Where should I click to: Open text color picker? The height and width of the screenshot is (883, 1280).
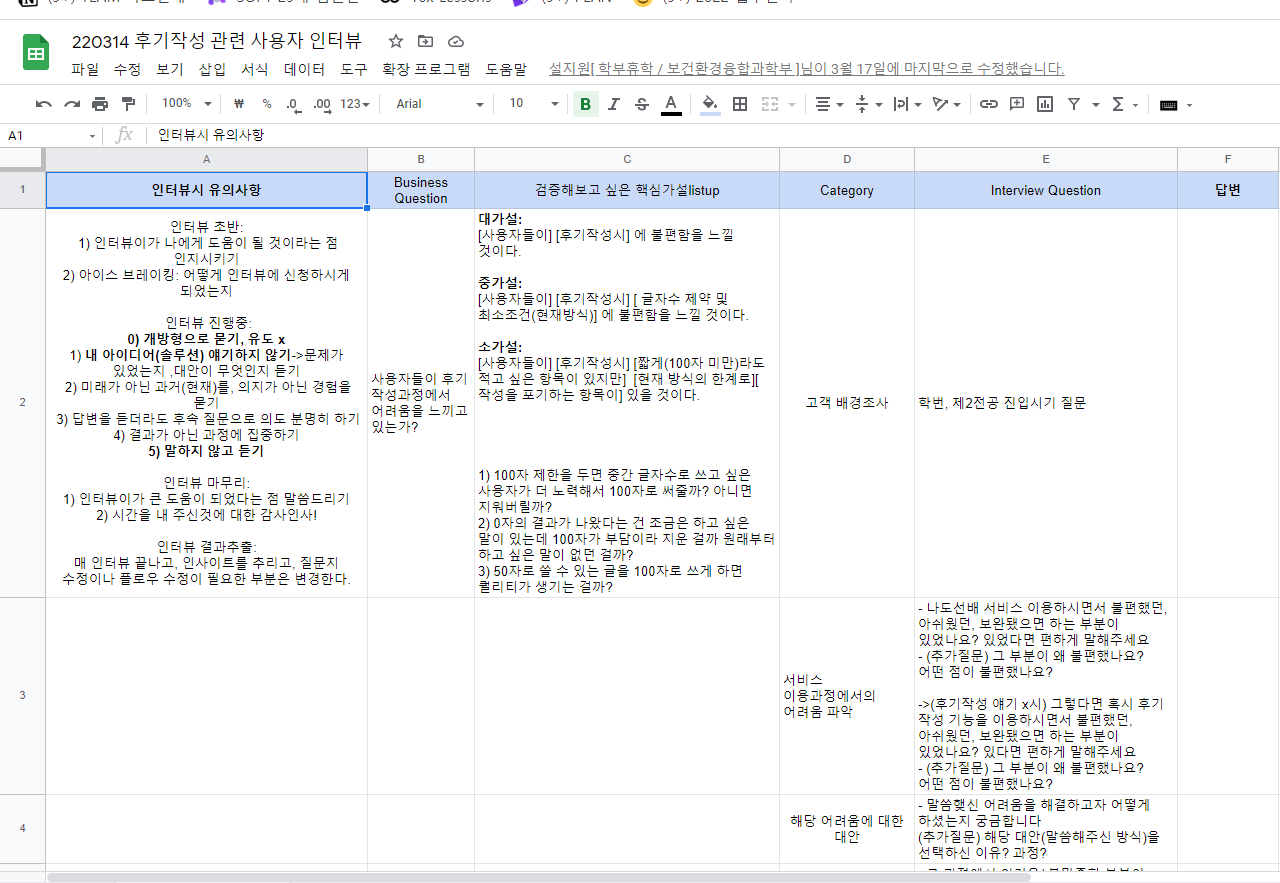point(671,104)
